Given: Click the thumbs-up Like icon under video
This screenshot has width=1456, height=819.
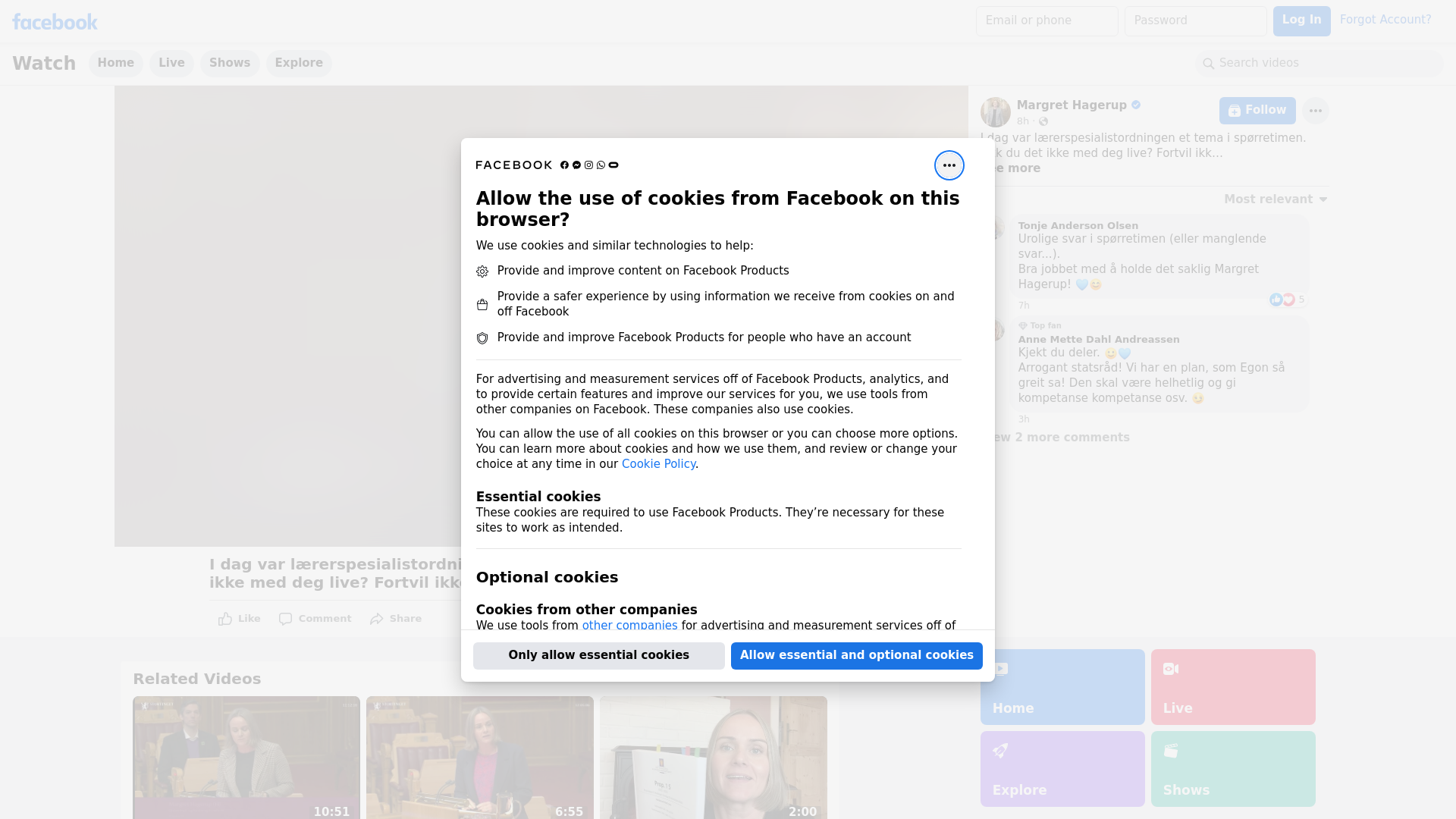Looking at the screenshot, I should click(225, 619).
